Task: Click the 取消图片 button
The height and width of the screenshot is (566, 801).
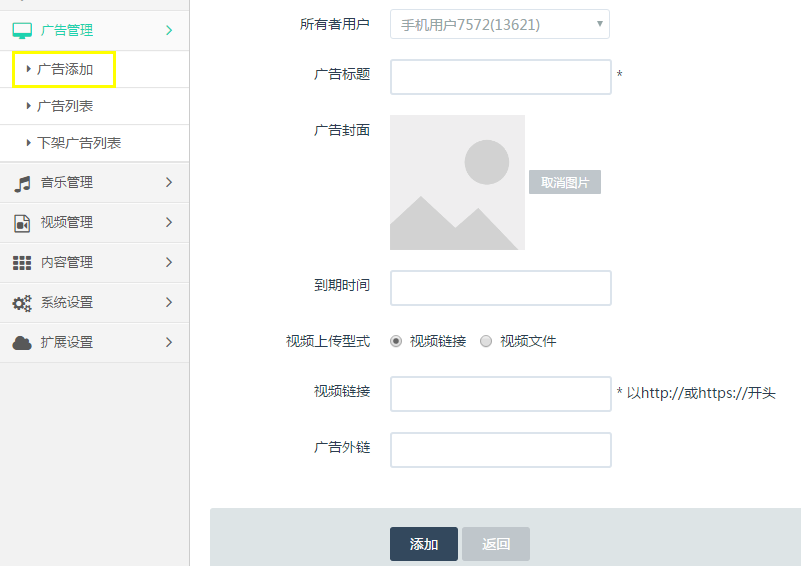Action: pos(564,182)
